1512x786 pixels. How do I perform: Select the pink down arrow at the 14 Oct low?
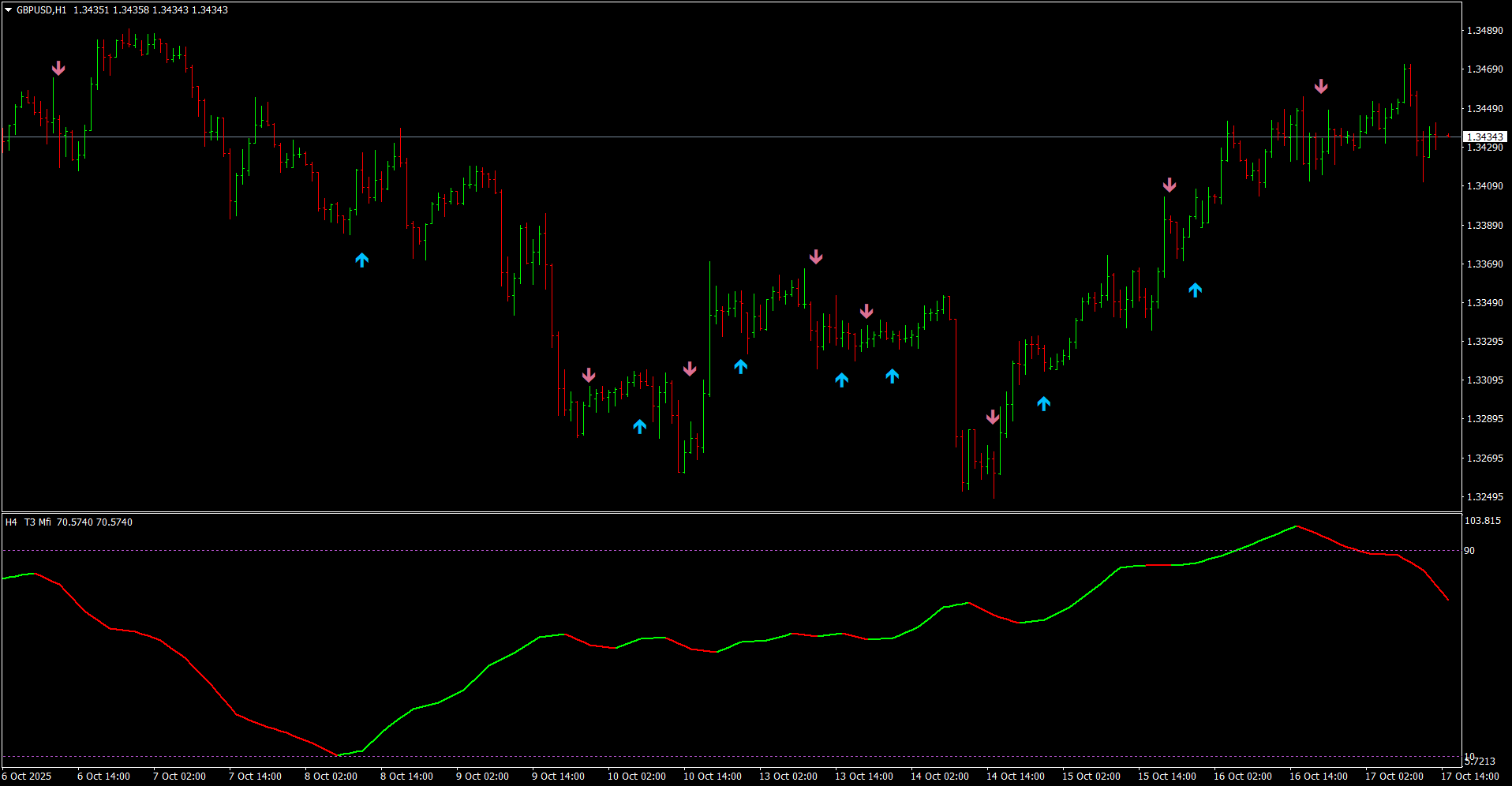[x=993, y=417]
